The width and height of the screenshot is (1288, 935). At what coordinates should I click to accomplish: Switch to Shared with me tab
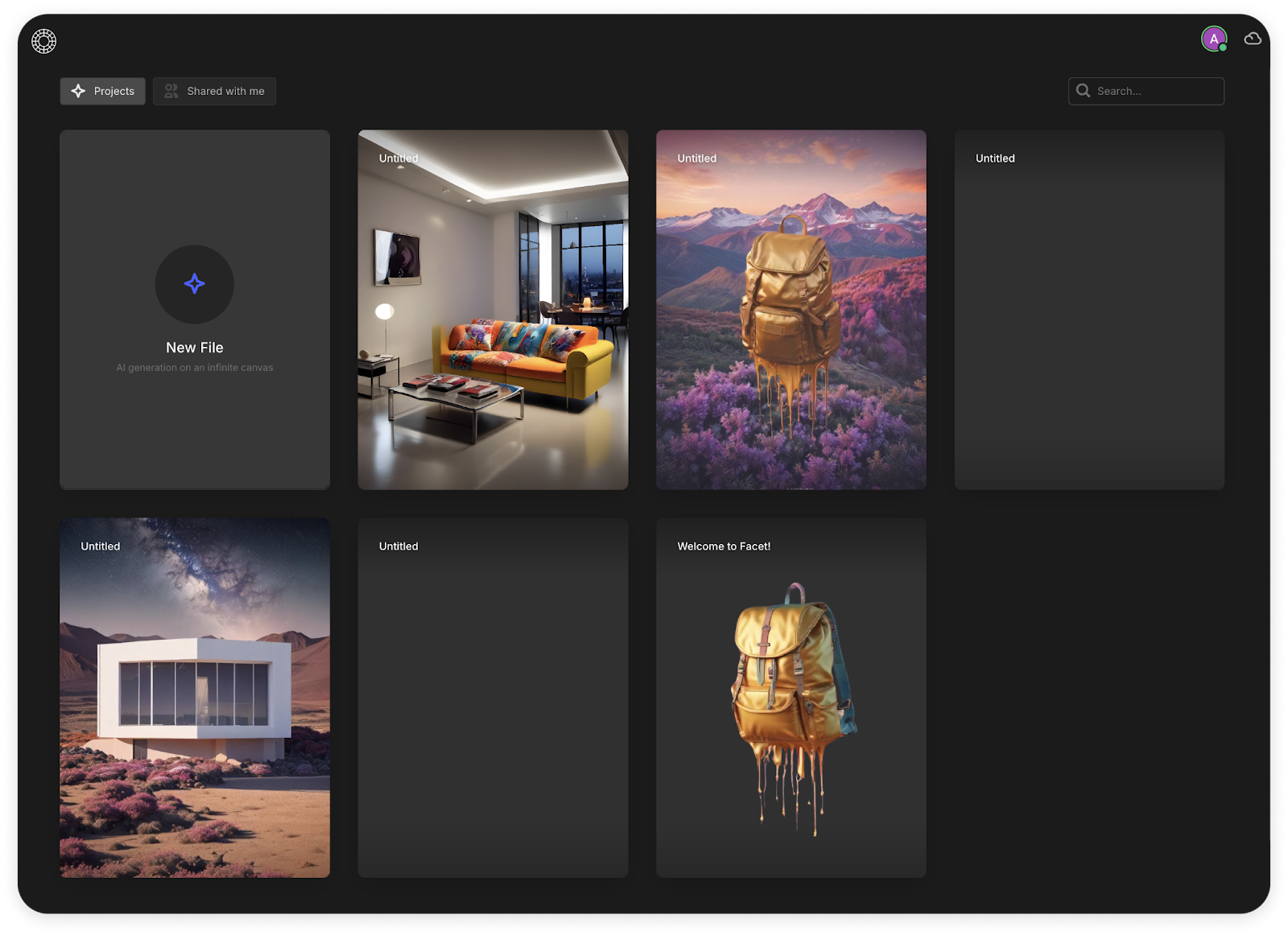coord(214,91)
